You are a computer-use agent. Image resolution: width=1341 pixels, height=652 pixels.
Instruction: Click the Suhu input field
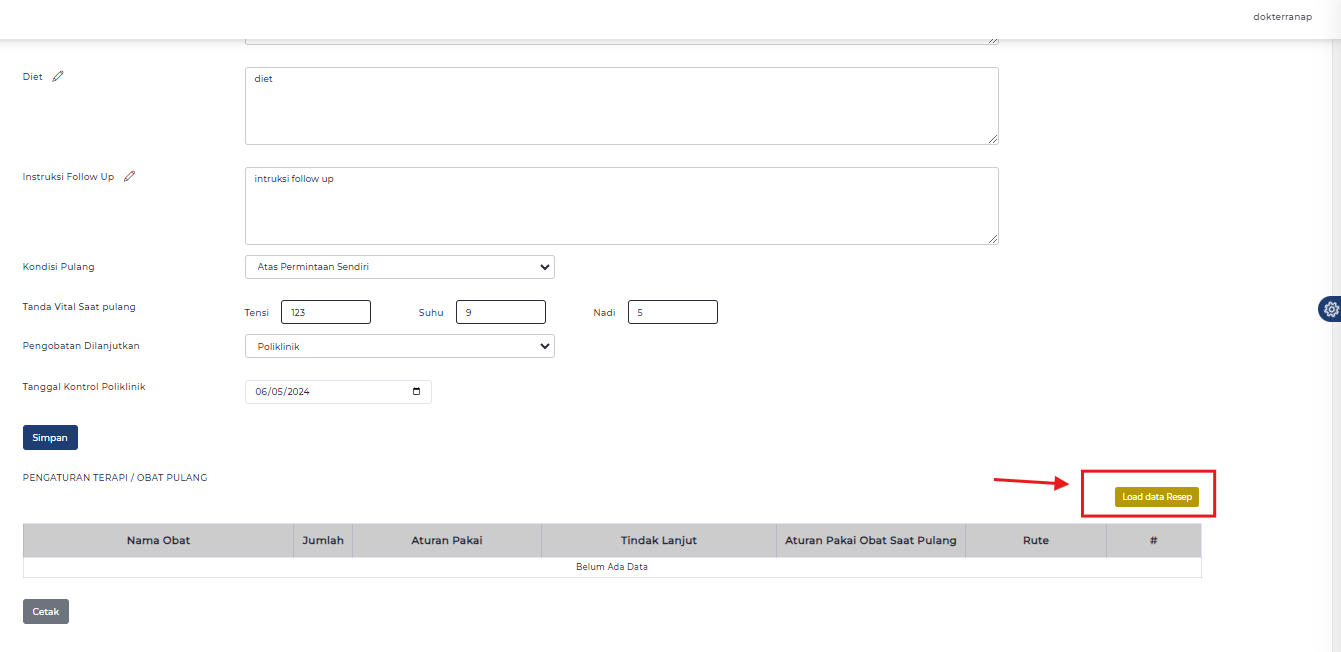500,311
